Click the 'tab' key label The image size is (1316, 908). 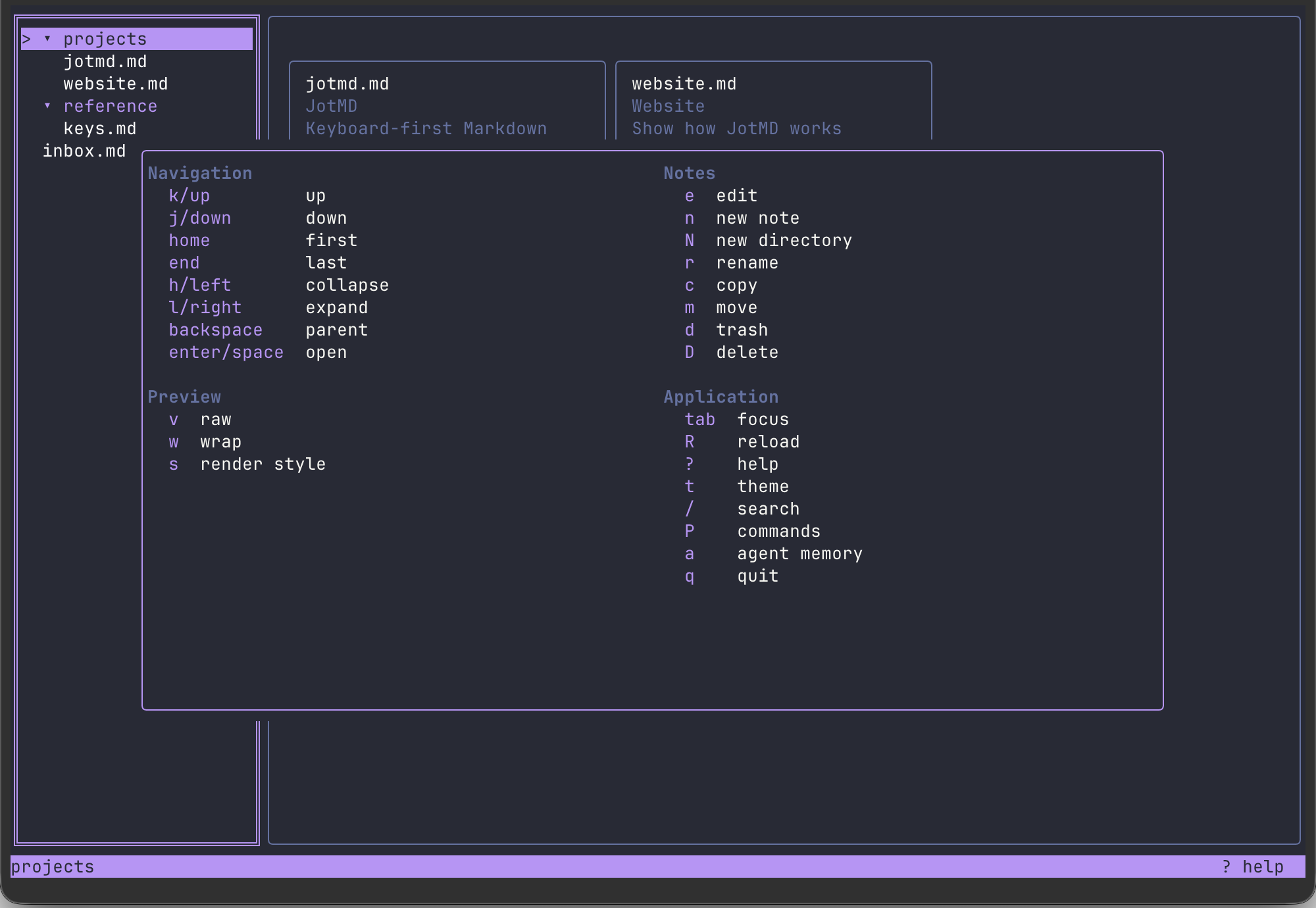[x=700, y=419]
